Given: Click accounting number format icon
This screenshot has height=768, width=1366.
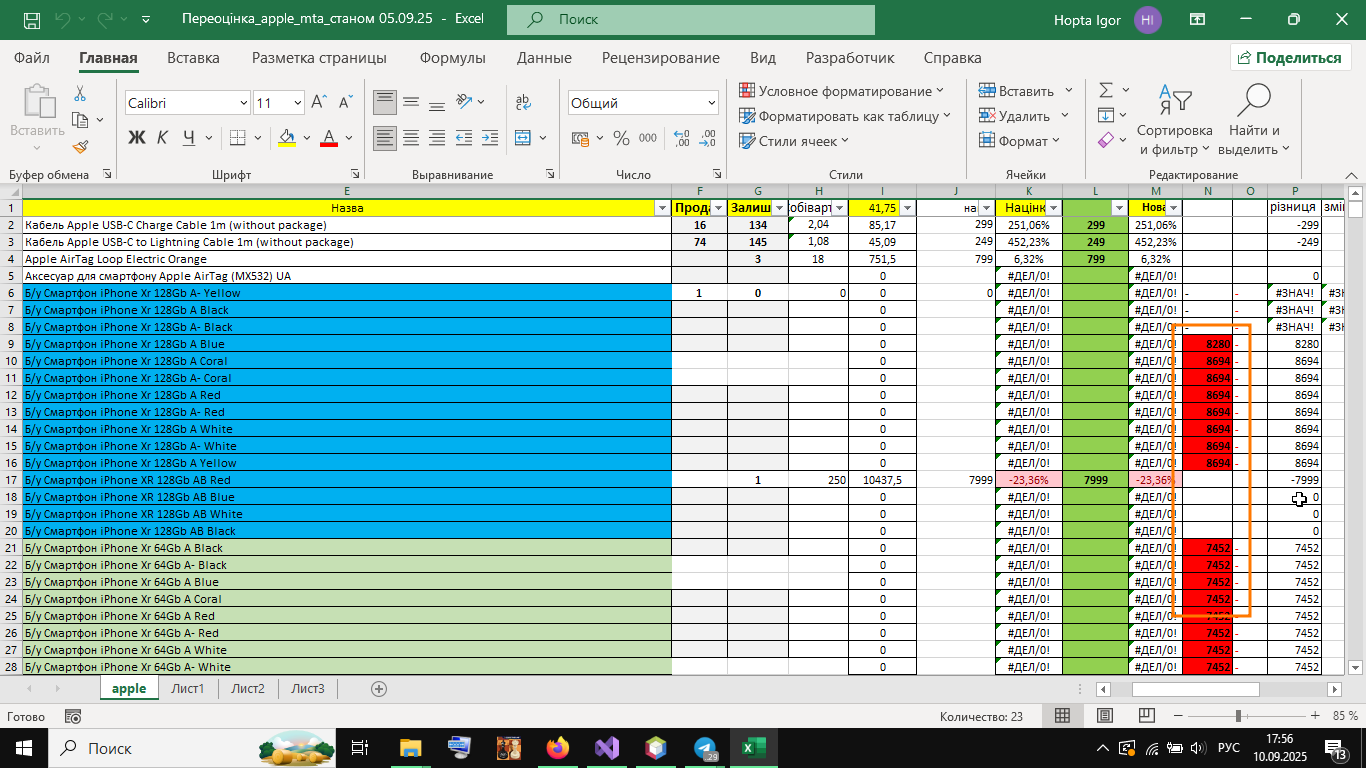Looking at the screenshot, I should [581, 138].
